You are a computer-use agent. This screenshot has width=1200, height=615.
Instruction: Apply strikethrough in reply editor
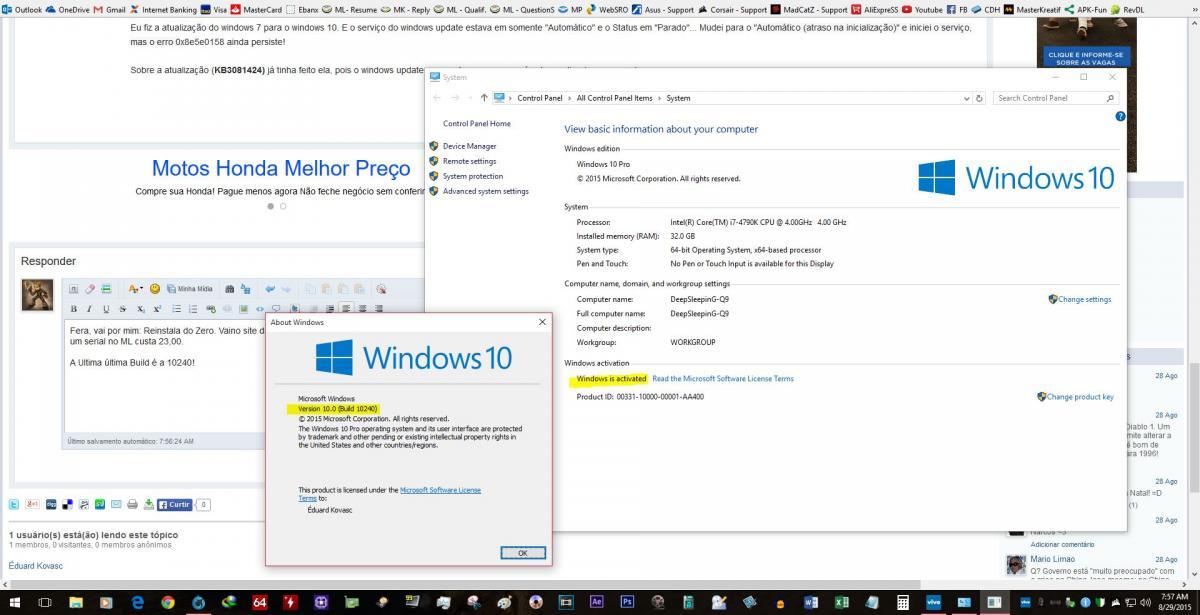click(122, 309)
